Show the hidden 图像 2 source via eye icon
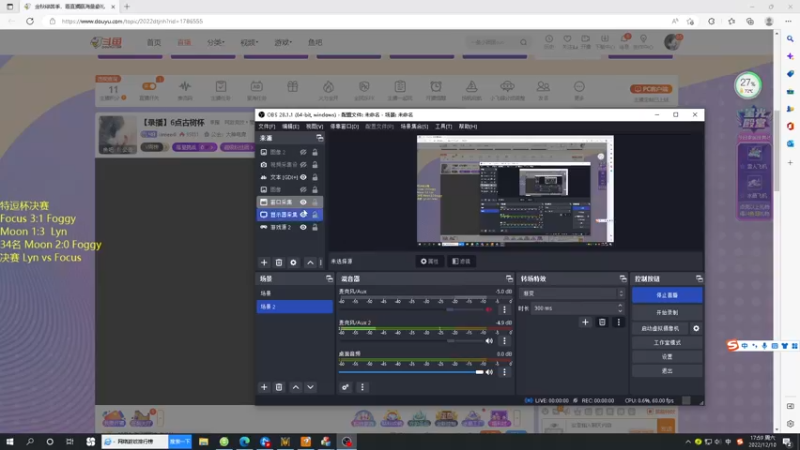Image resolution: width=800 pixels, height=450 pixels. [x=303, y=152]
